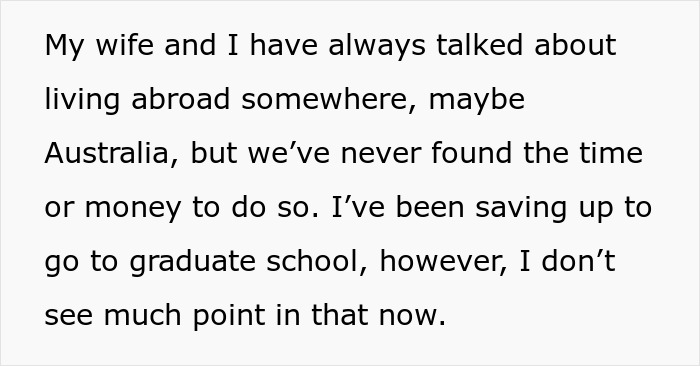Click the word "wife" in first line
Viewport: 700px width, 366px height.
[x=124, y=45]
